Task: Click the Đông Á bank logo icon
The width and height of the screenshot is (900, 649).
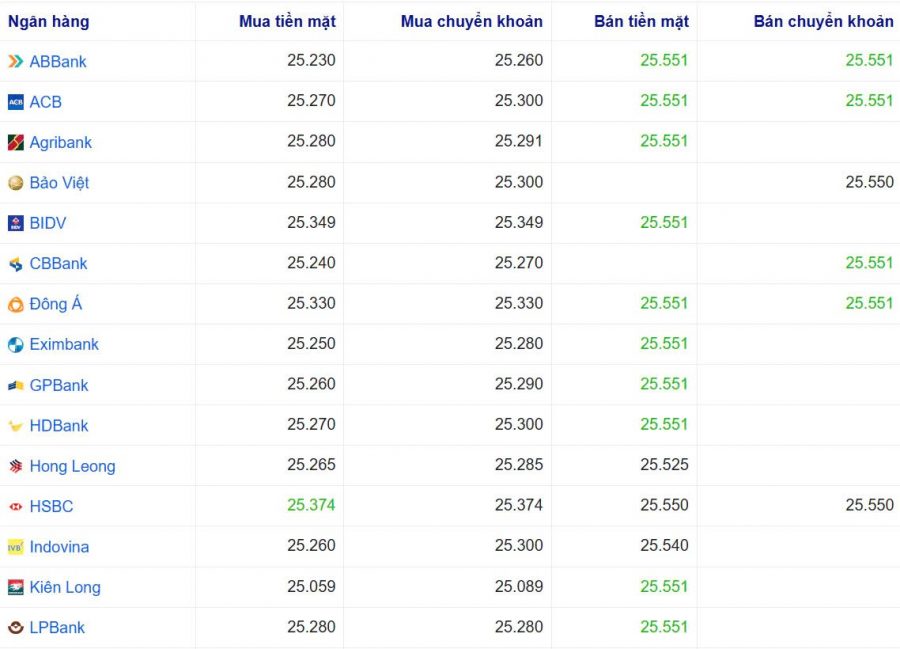Action: point(16,305)
